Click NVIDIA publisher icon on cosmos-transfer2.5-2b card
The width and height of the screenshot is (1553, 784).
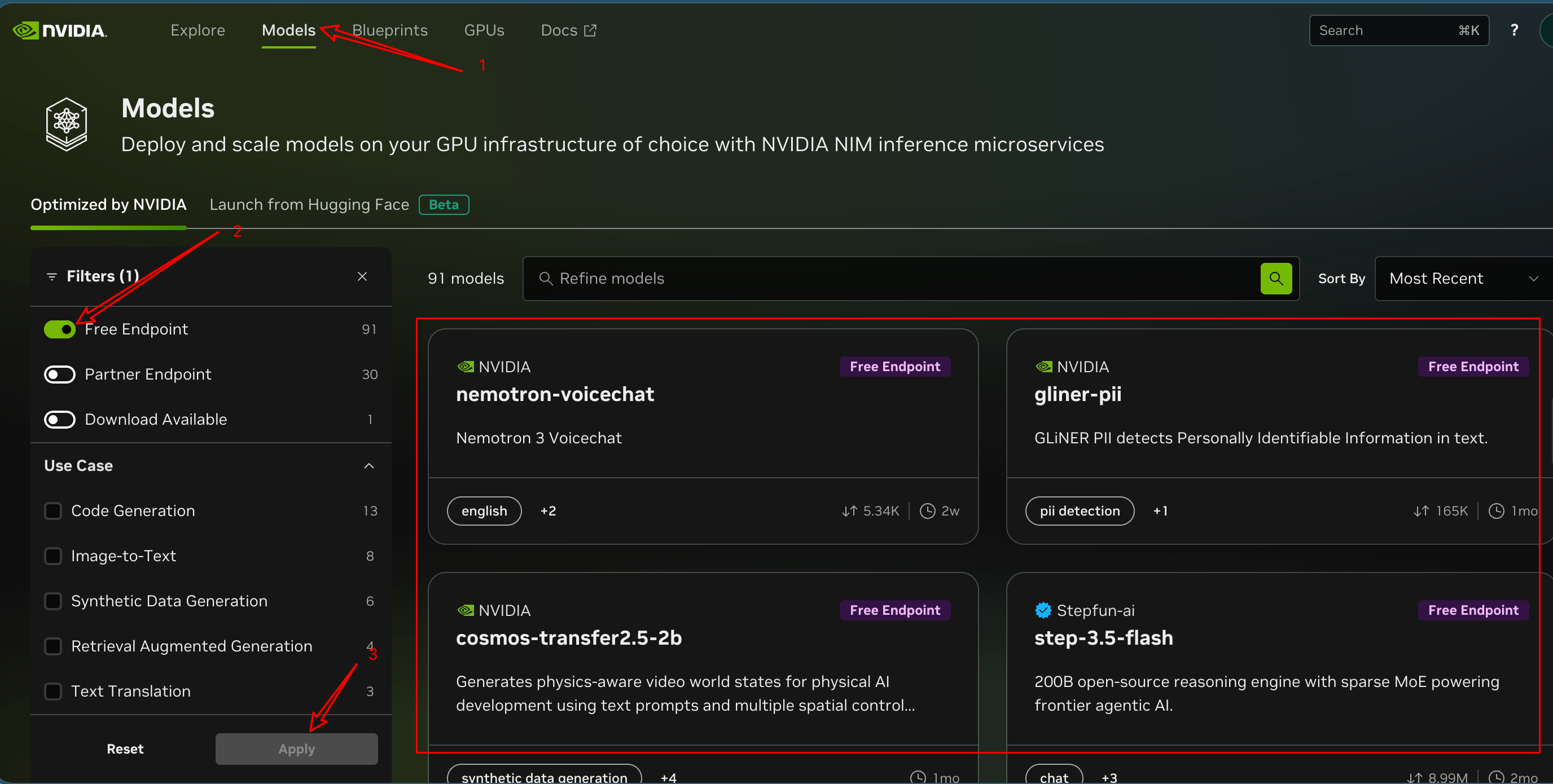[x=466, y=610]
